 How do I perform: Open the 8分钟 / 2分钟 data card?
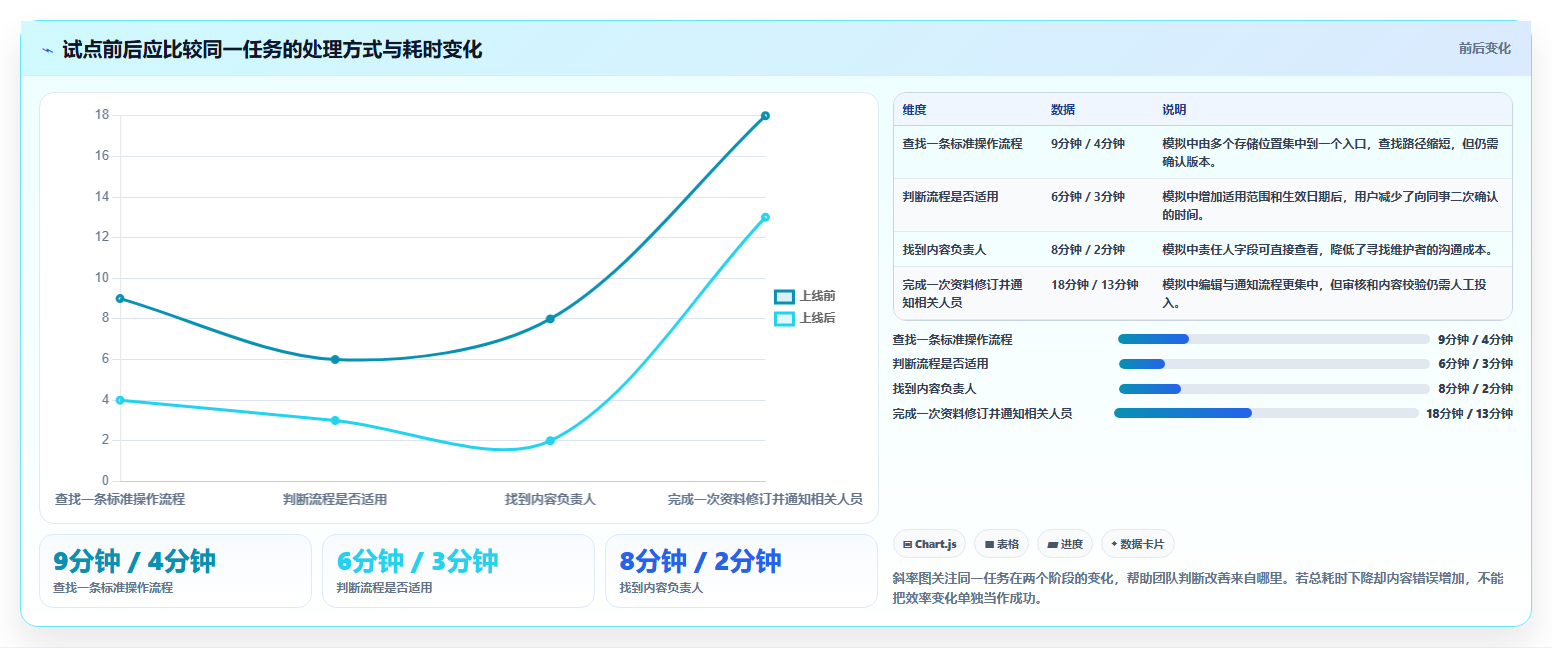741,571
